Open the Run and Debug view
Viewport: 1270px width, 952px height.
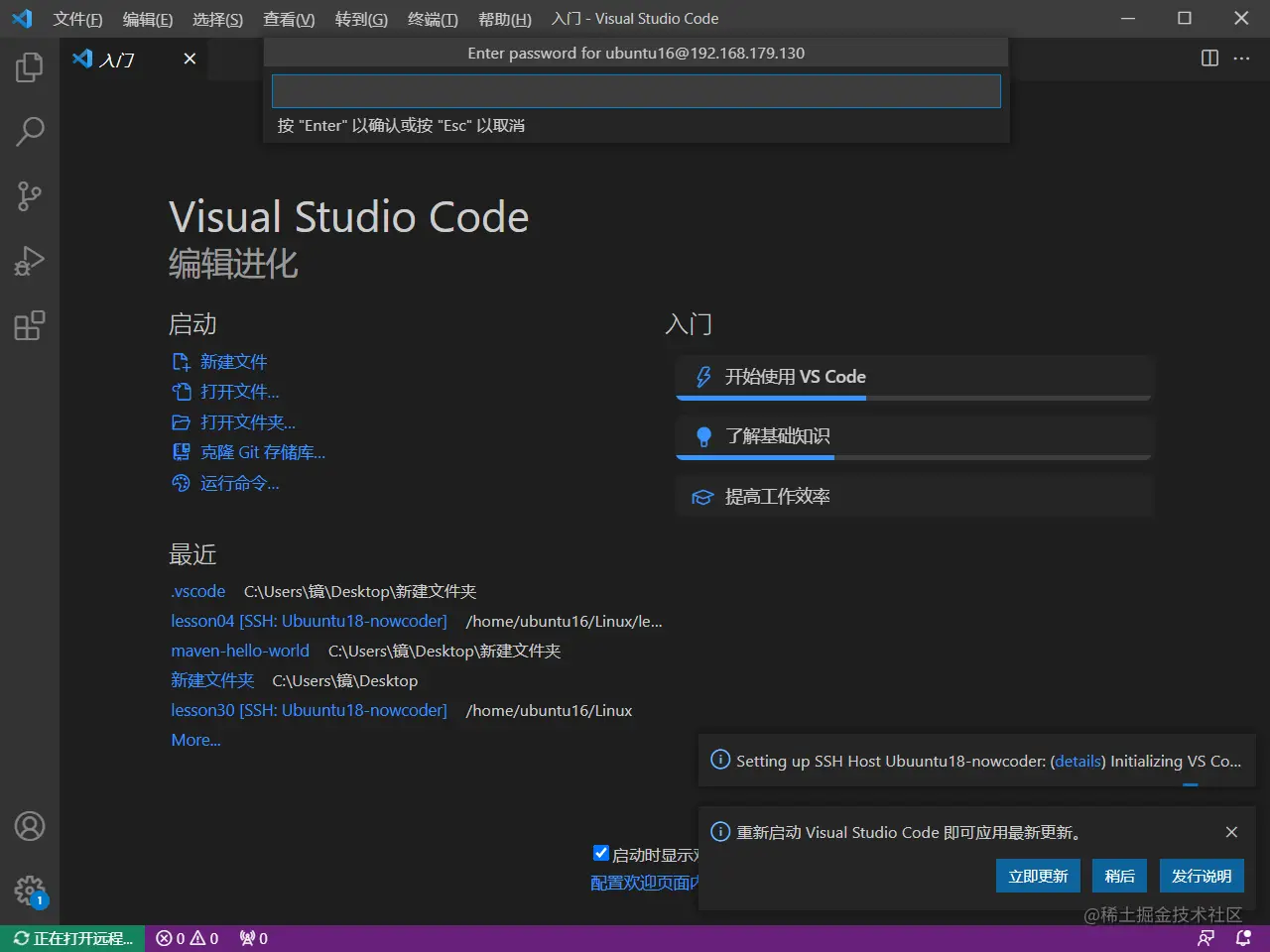pyautogui.click(x=30, y=261)
